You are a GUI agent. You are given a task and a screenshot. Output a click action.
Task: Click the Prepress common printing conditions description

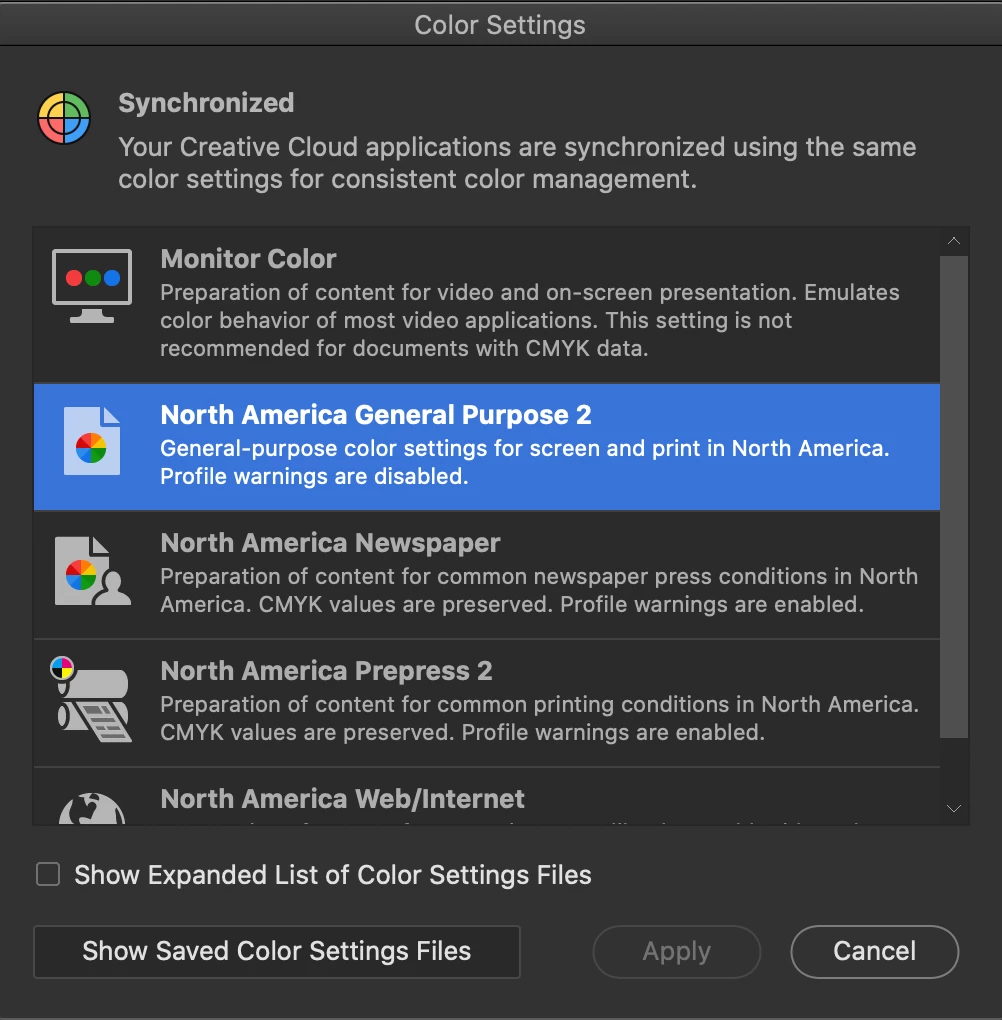pyautogui.click(x=540, y=718)
